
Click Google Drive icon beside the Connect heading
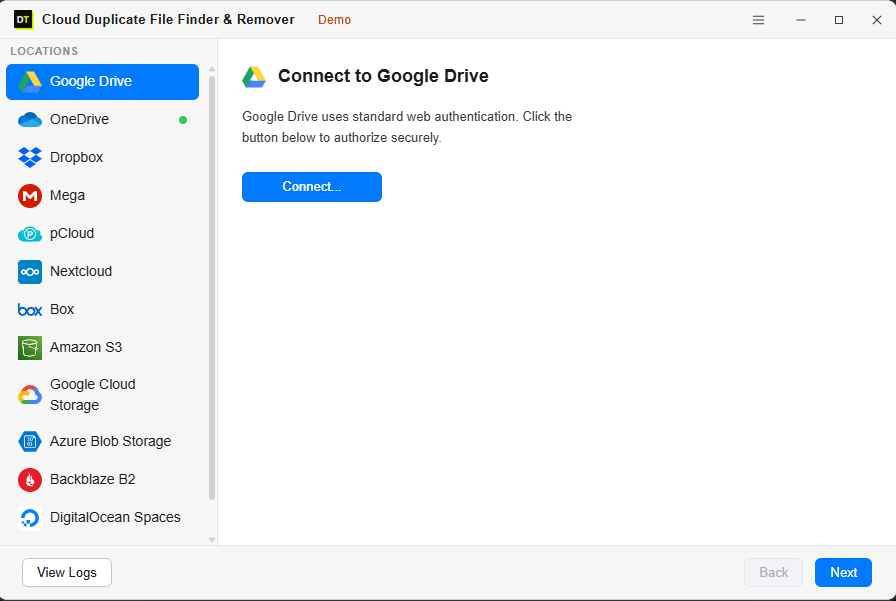(x=254, y=77)
